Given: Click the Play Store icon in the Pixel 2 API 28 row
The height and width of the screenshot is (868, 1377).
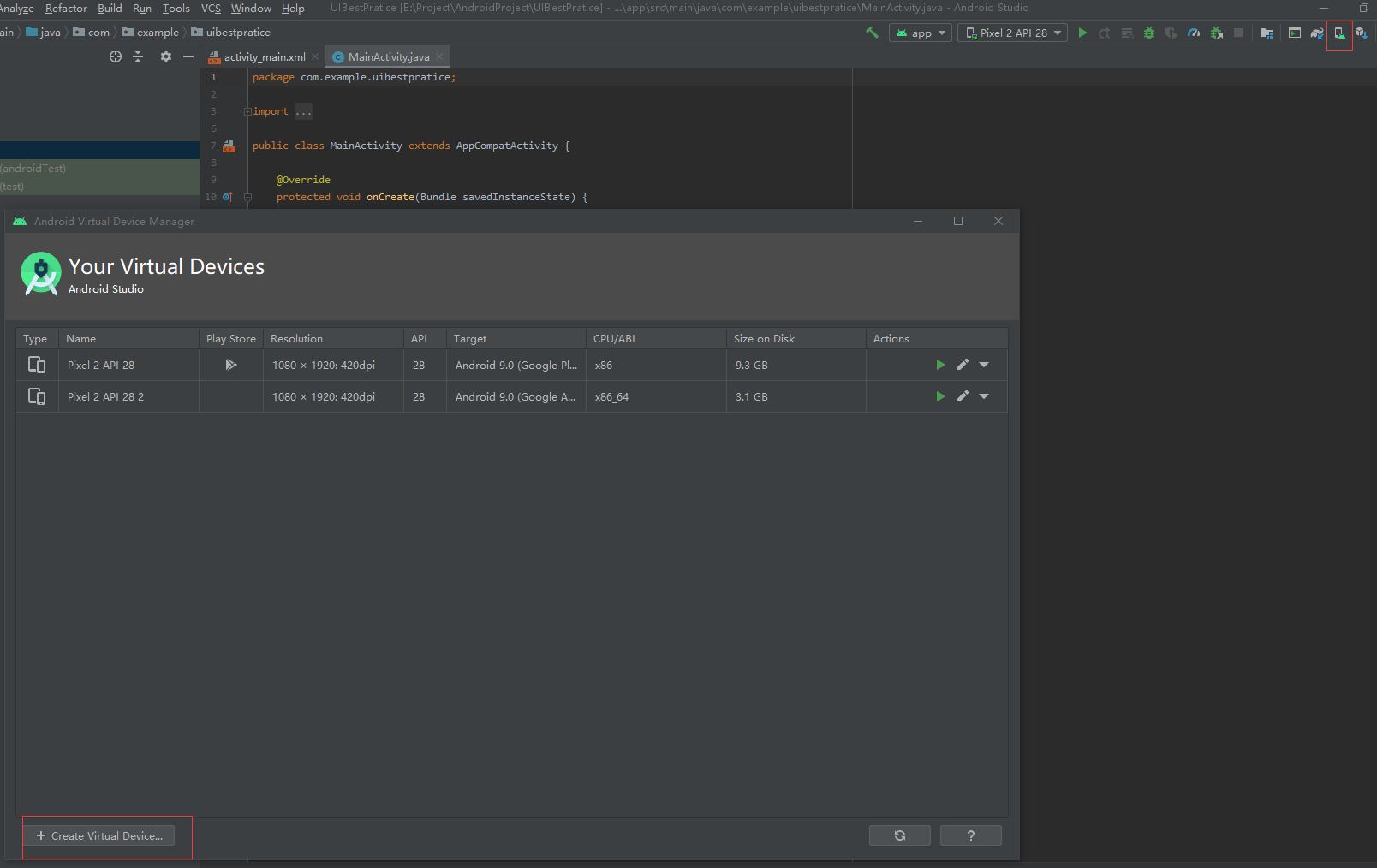Looking at the screenshot, I should [x=231, y=365].
